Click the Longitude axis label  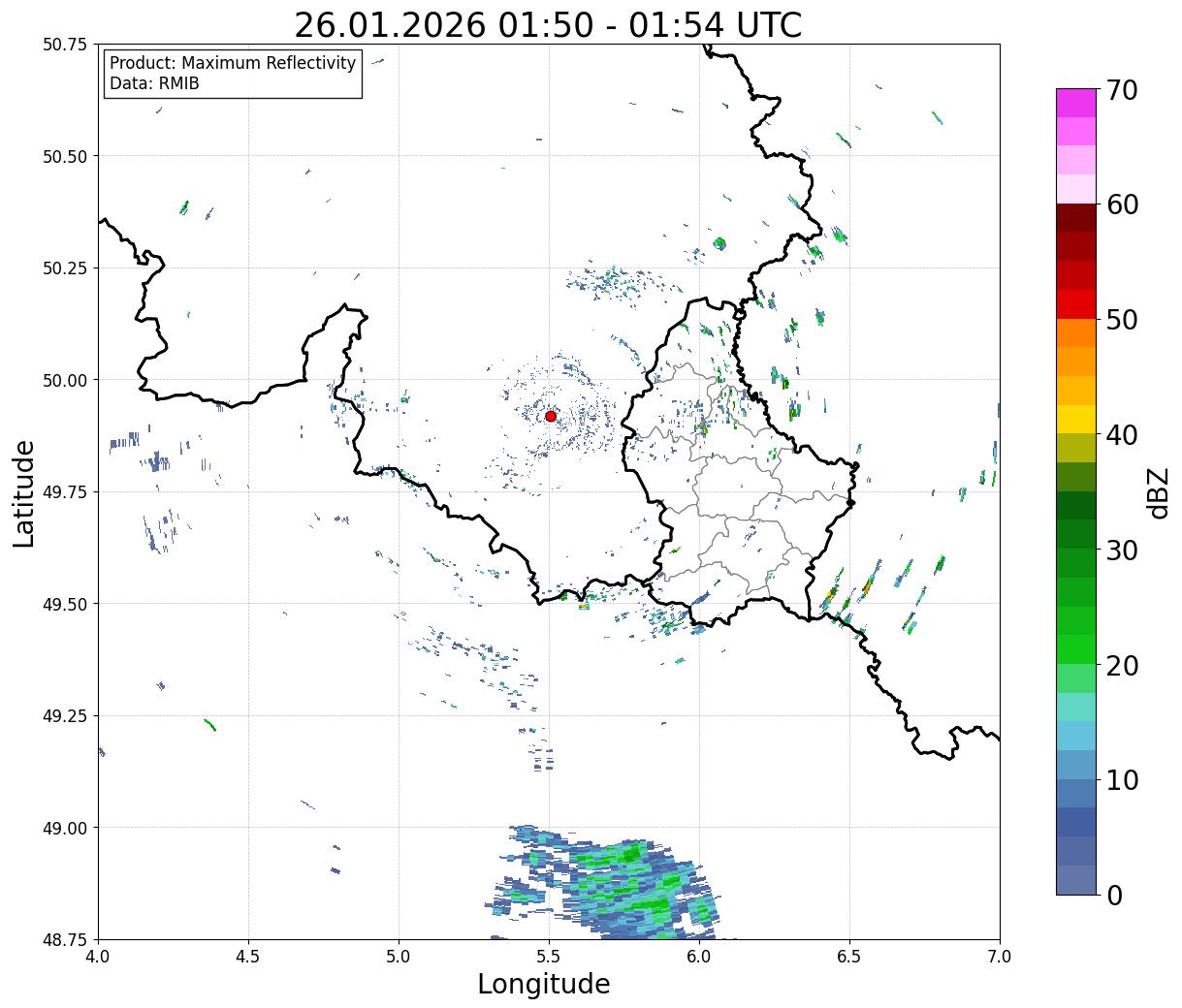click(544, 984)
